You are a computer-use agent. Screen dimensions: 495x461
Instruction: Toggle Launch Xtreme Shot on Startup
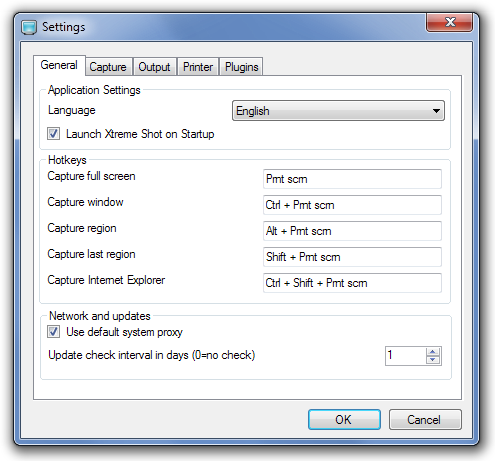coord(53,134)
